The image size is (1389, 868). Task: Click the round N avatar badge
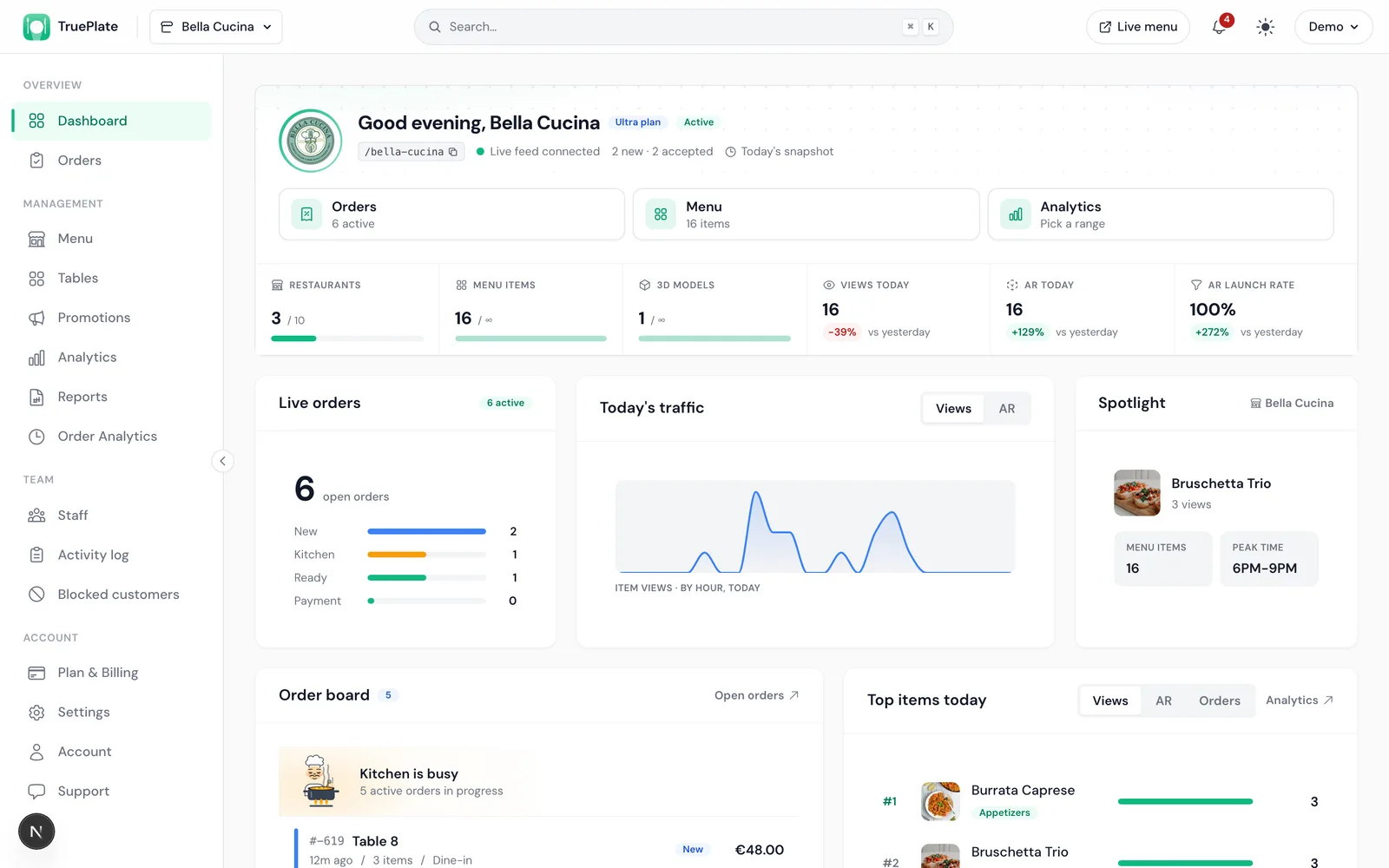(x=36, y=832)
